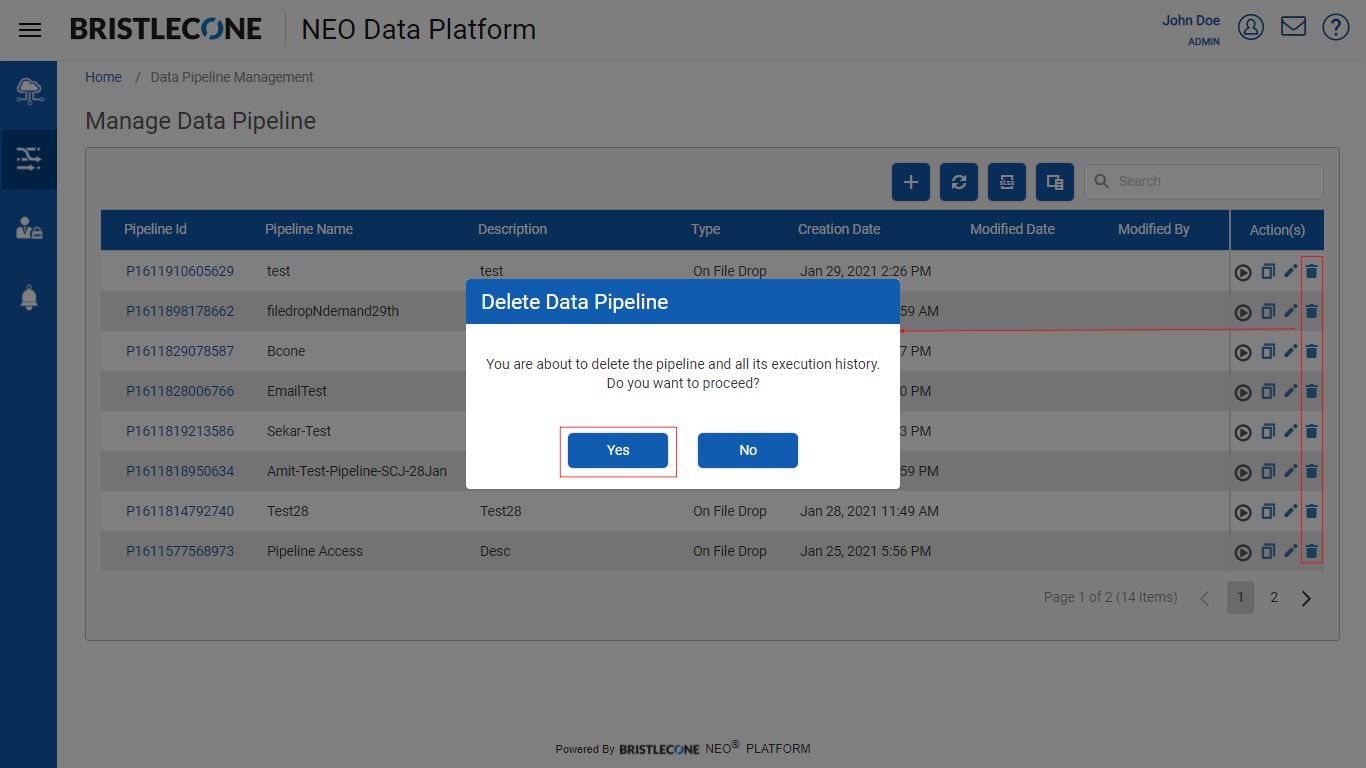Delete the Bcone pipeline

point(1312,350)
